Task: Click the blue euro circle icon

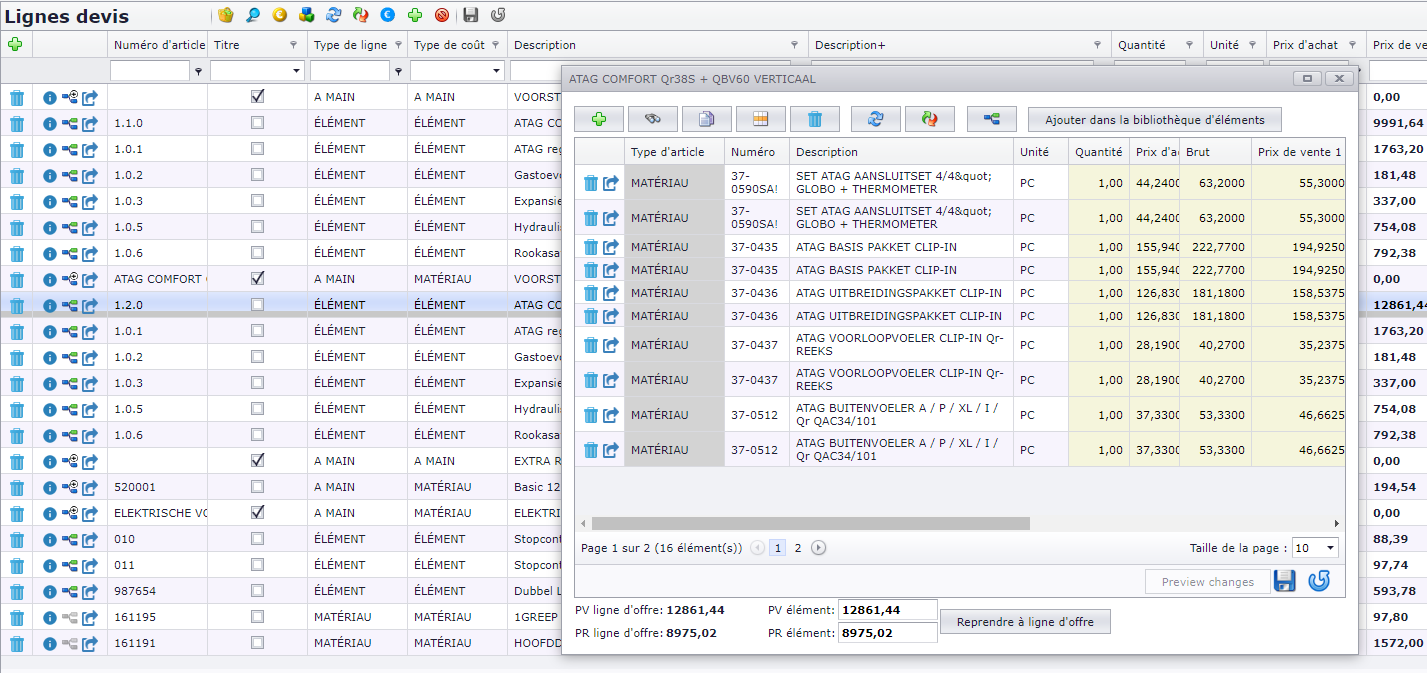Action: pyautogui.click(x=387, y=15)
